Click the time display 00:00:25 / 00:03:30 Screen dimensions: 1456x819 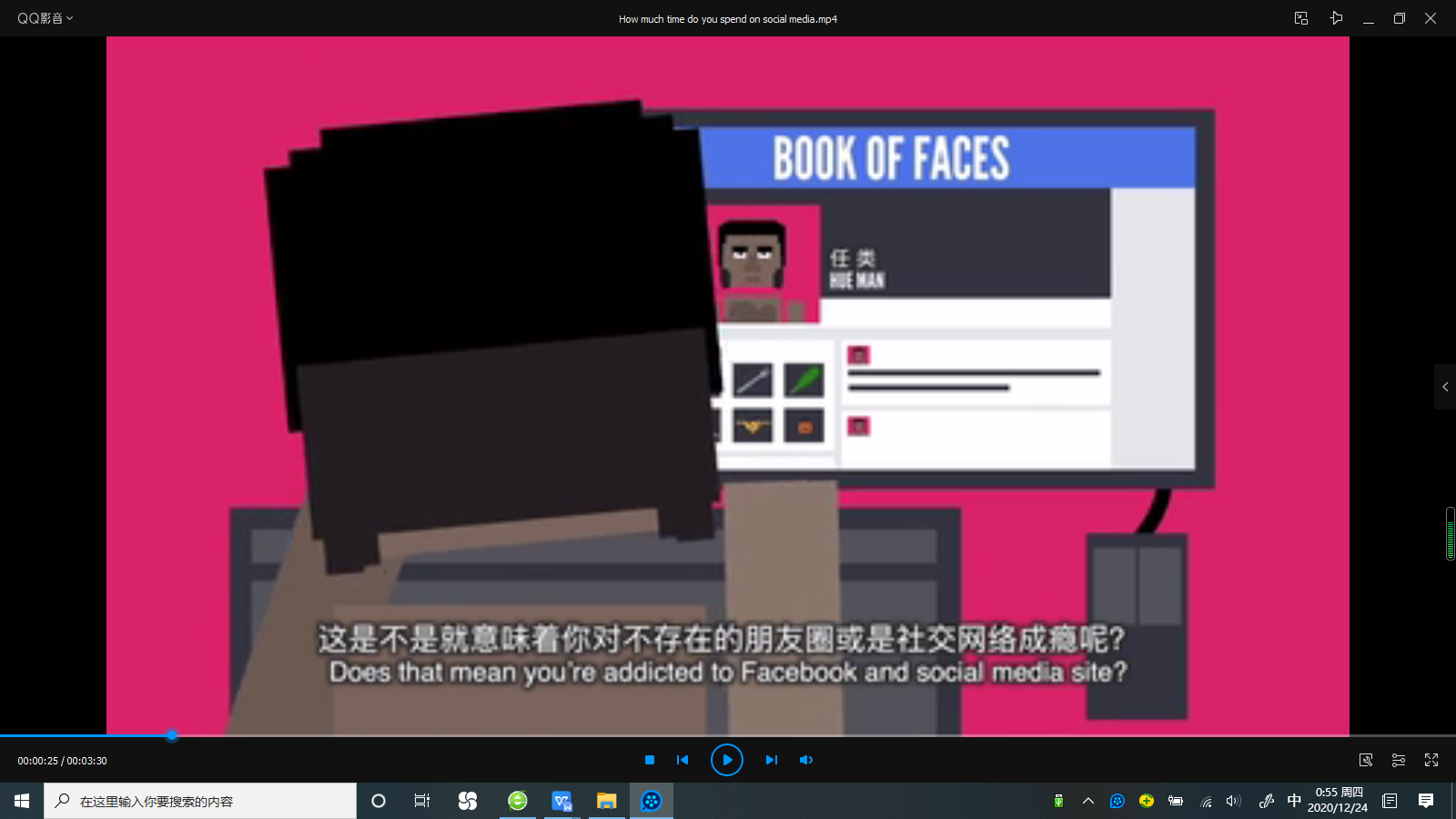[62, 761]
